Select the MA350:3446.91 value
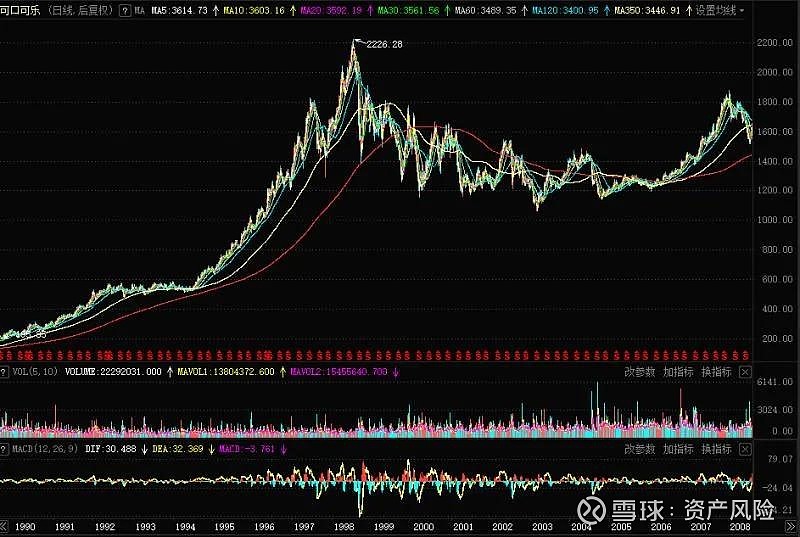Screen dimensions: 800x537 tap(647, 10)
